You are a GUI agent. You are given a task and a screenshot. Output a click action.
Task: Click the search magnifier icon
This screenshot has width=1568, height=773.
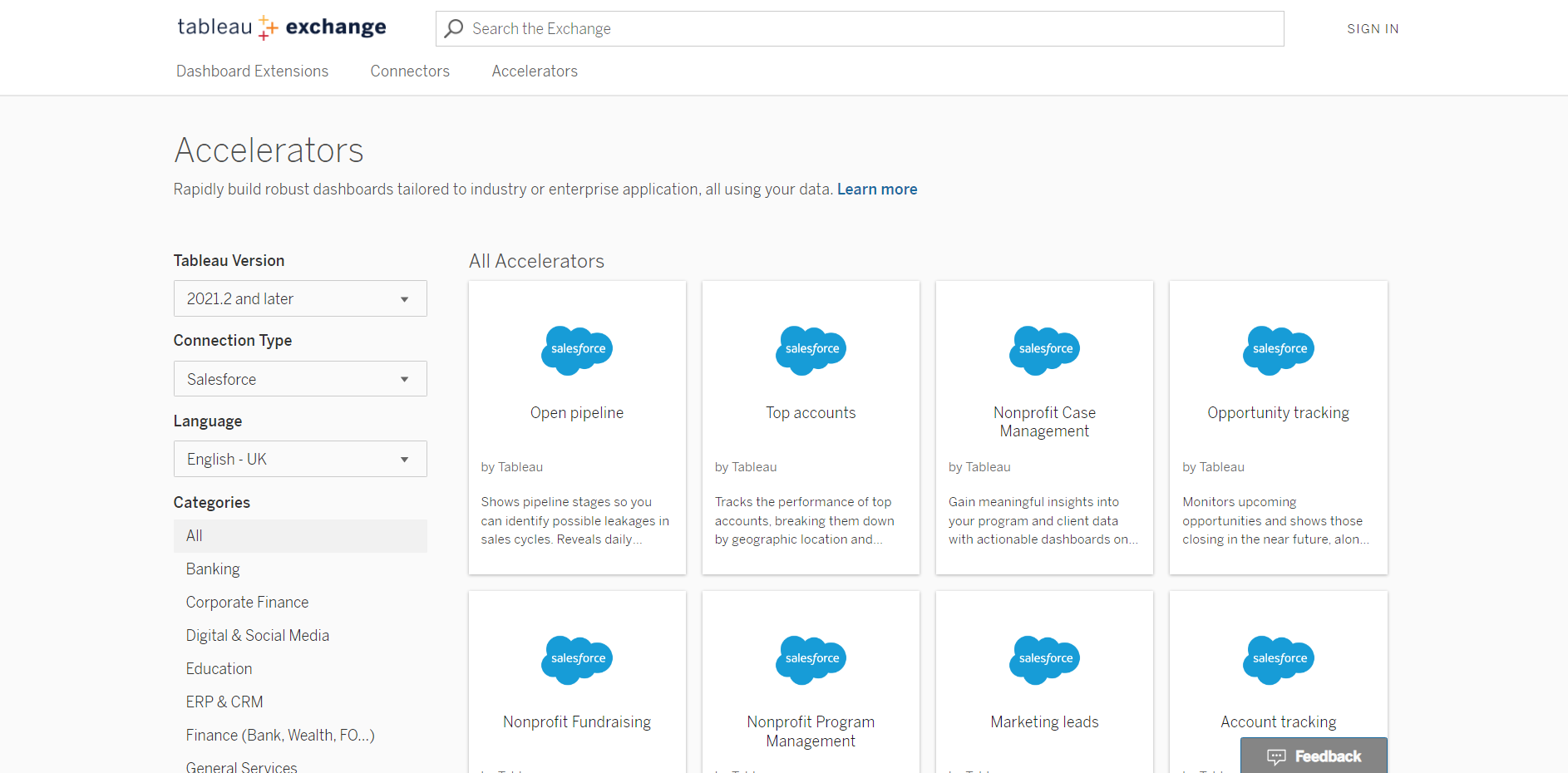pyautogui.click(x=454, y=29)
